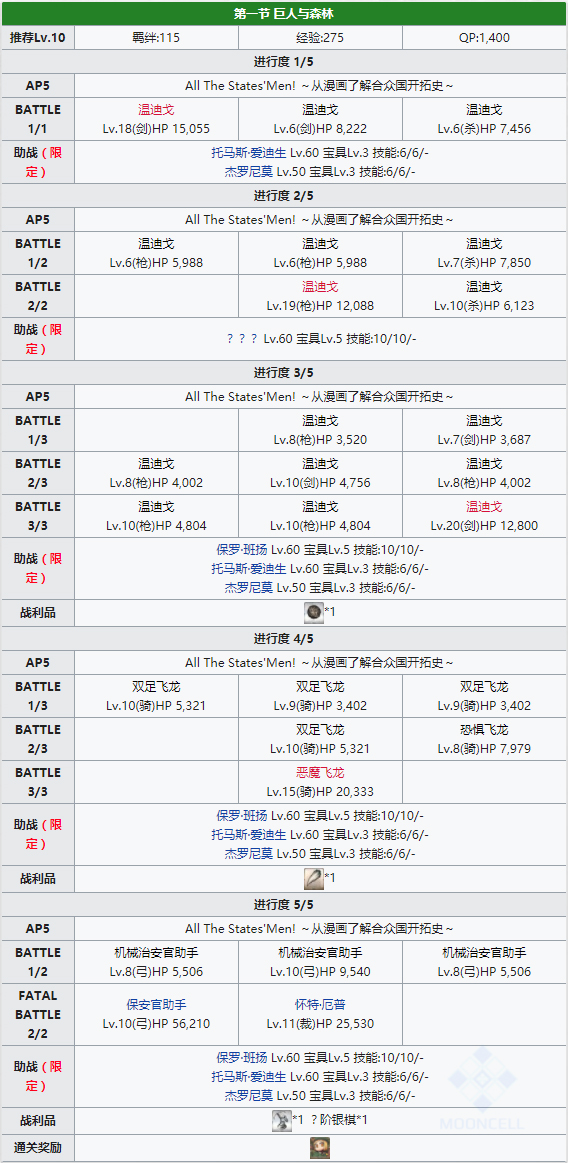
Task: Open red link 温迪戈 above Lv.19(枪)HP 12,088
Action: [x=320, y=287]
